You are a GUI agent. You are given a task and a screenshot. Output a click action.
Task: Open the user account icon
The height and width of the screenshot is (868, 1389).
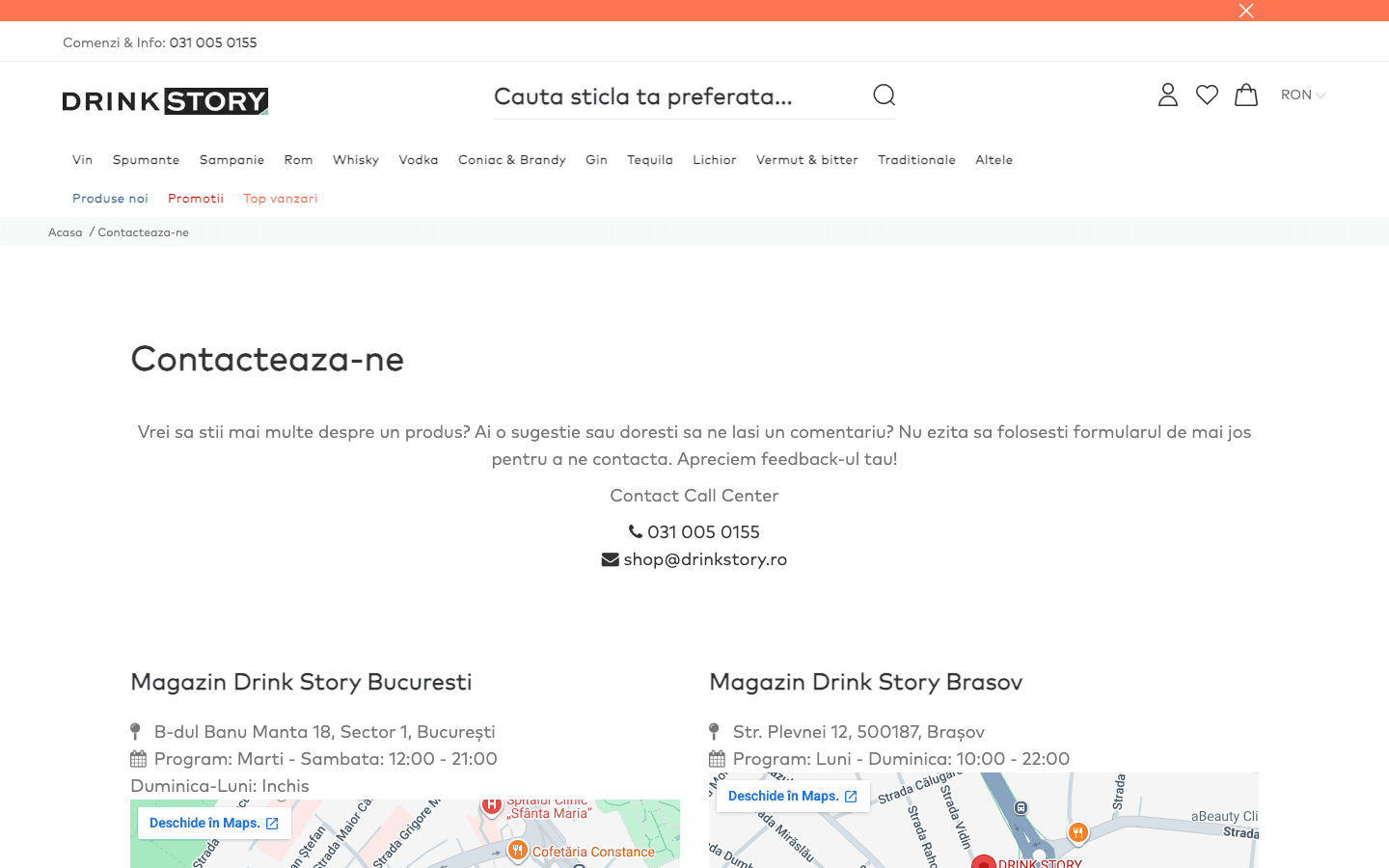click(x=1168, y=95)
